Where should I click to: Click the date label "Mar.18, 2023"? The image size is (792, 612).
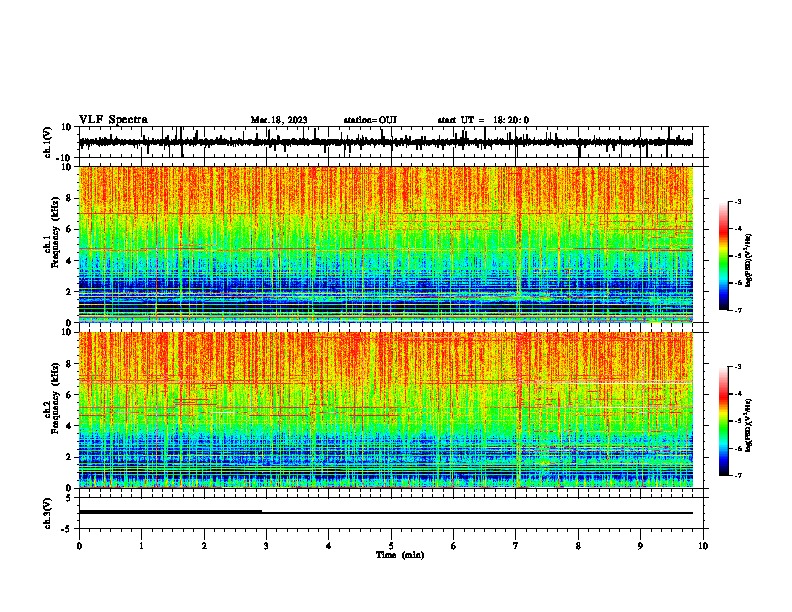(x=279, y=120)
